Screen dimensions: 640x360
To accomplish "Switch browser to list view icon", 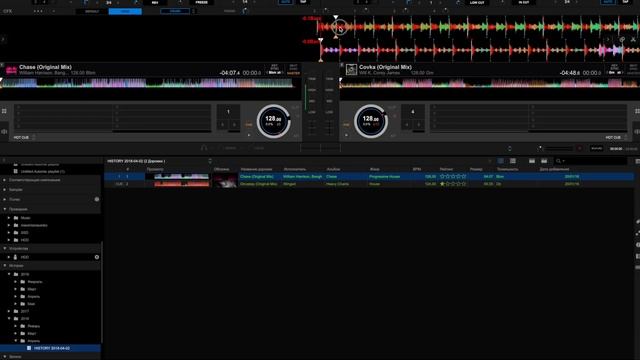I will point(501,161).
